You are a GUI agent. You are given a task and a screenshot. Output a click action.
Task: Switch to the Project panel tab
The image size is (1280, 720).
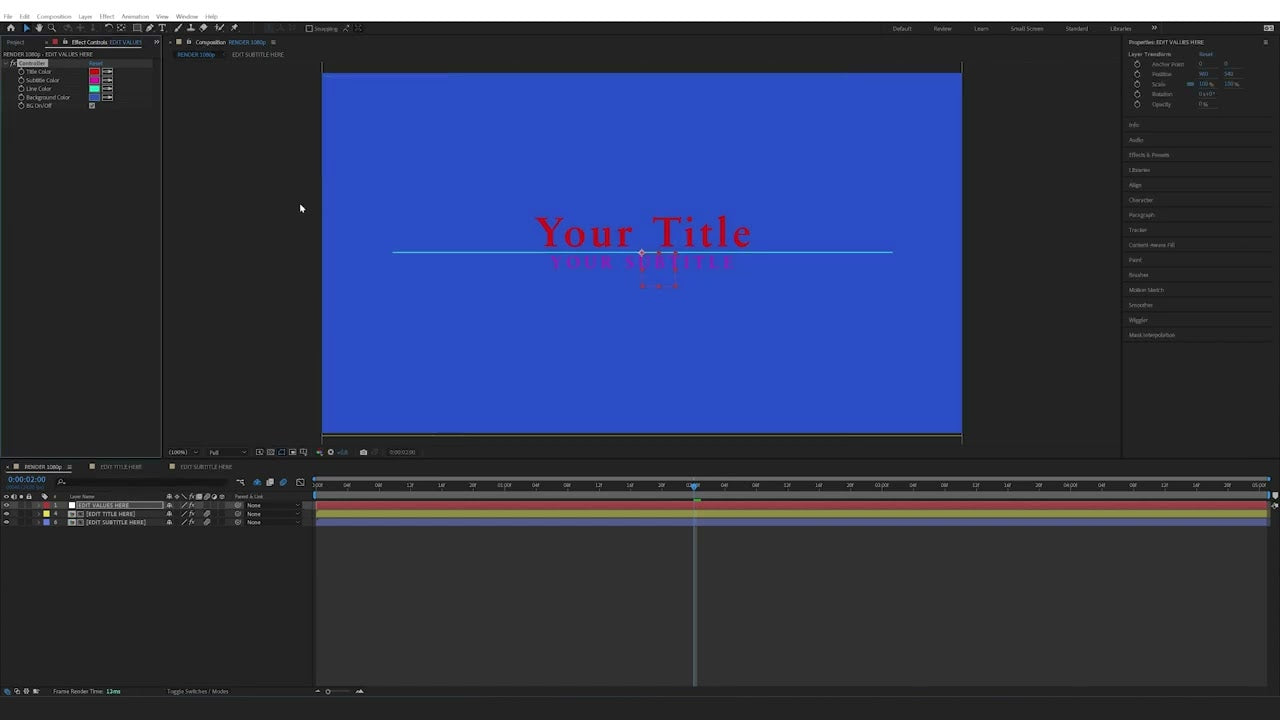pos(15,42)
